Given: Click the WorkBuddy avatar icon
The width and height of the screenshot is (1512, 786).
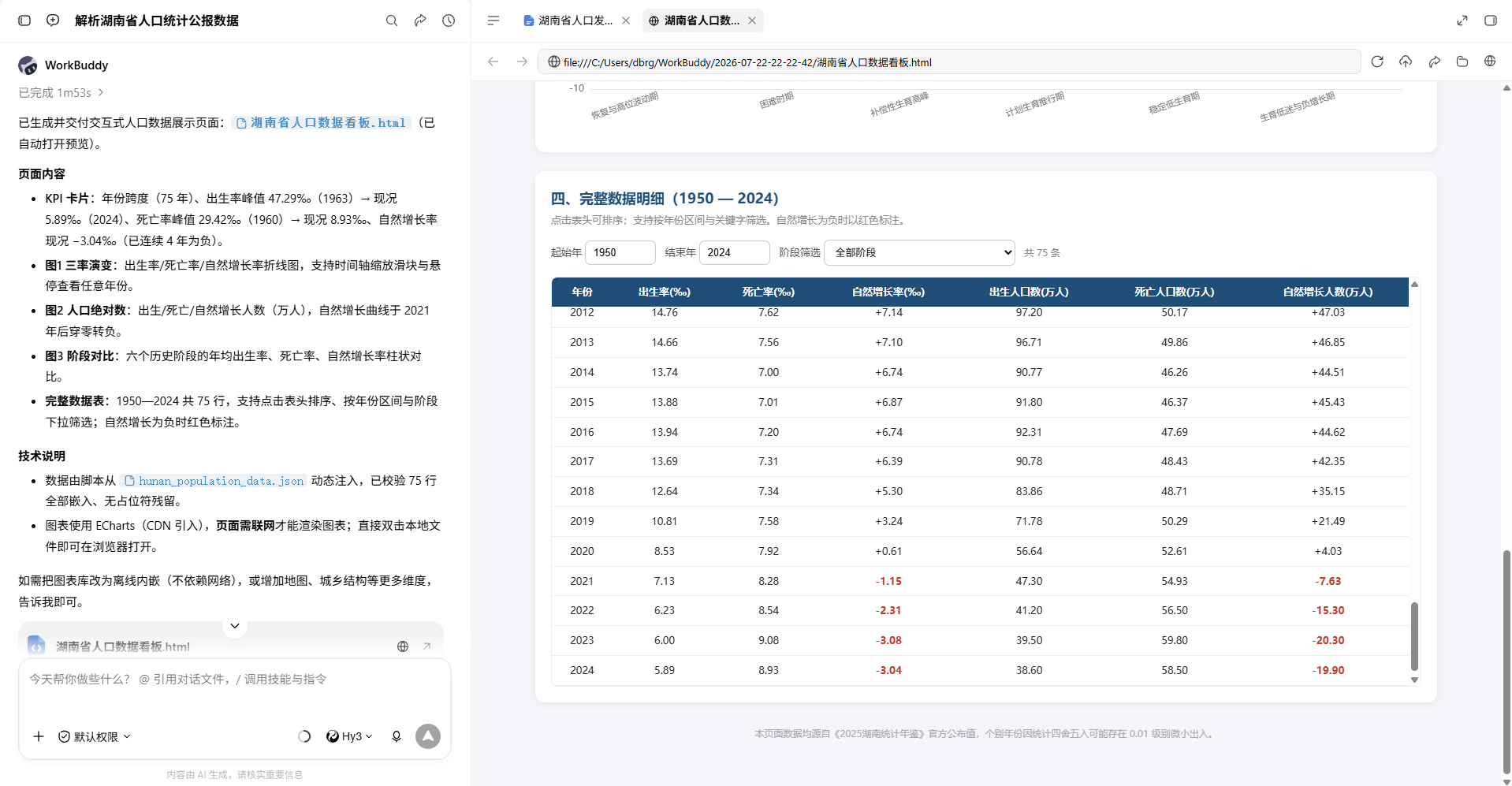Looking at the screenshot, I should 28,65.
